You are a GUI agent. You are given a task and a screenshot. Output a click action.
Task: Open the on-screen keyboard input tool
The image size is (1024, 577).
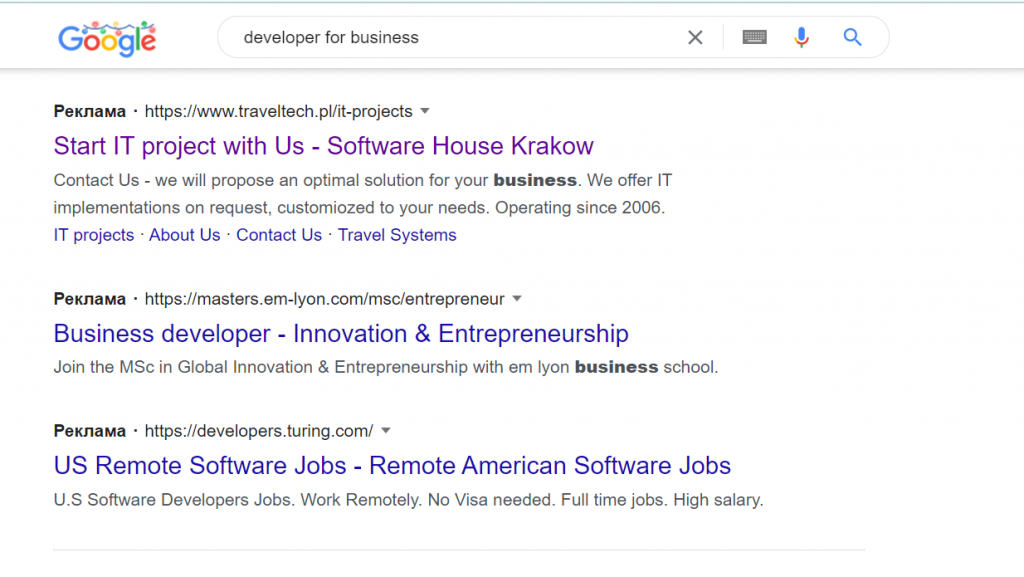pos(755,38)
